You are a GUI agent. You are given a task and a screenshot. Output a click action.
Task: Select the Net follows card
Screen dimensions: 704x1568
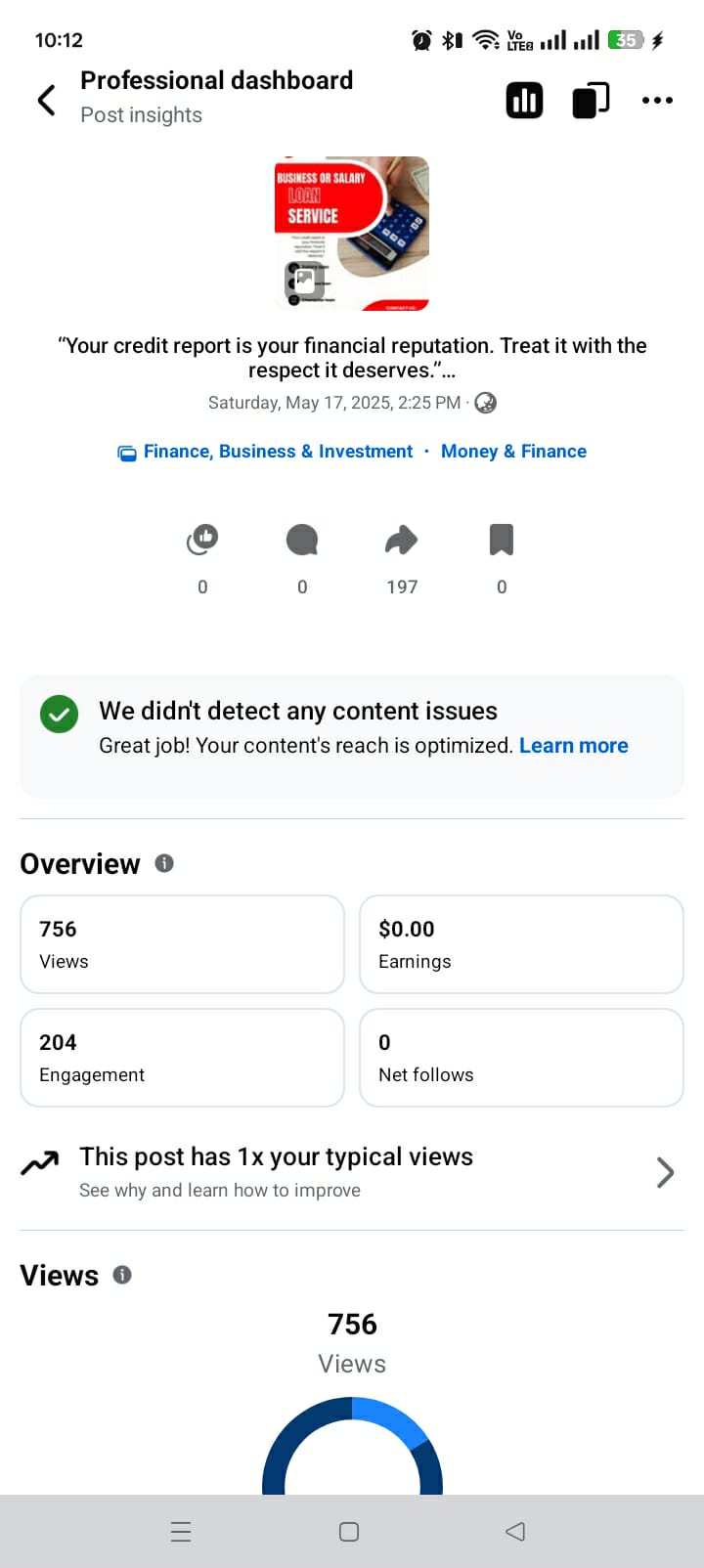pyautogui.click(x=521, y=1058)
